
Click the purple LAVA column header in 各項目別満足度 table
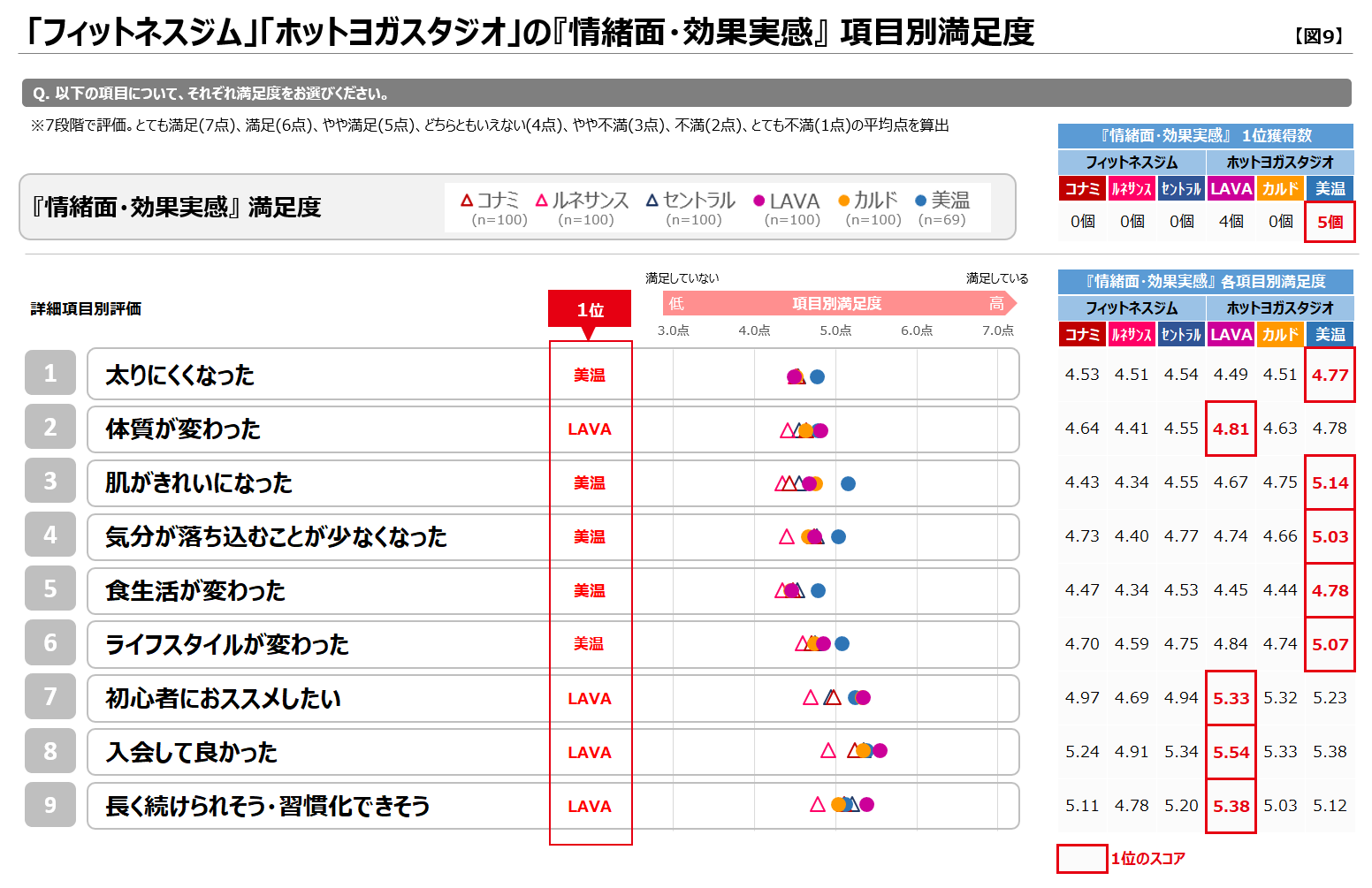tap(1231, 334)
